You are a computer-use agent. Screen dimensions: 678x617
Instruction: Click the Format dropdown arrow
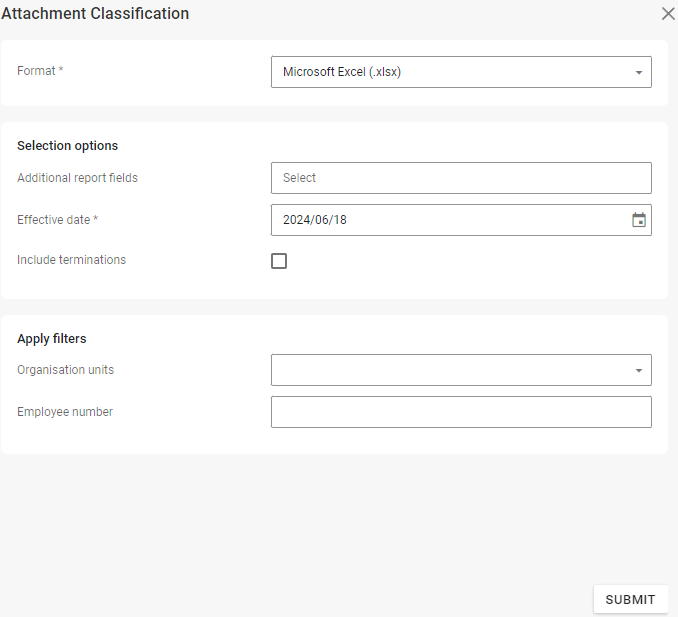pyautogui.click(x=638, y=72)
